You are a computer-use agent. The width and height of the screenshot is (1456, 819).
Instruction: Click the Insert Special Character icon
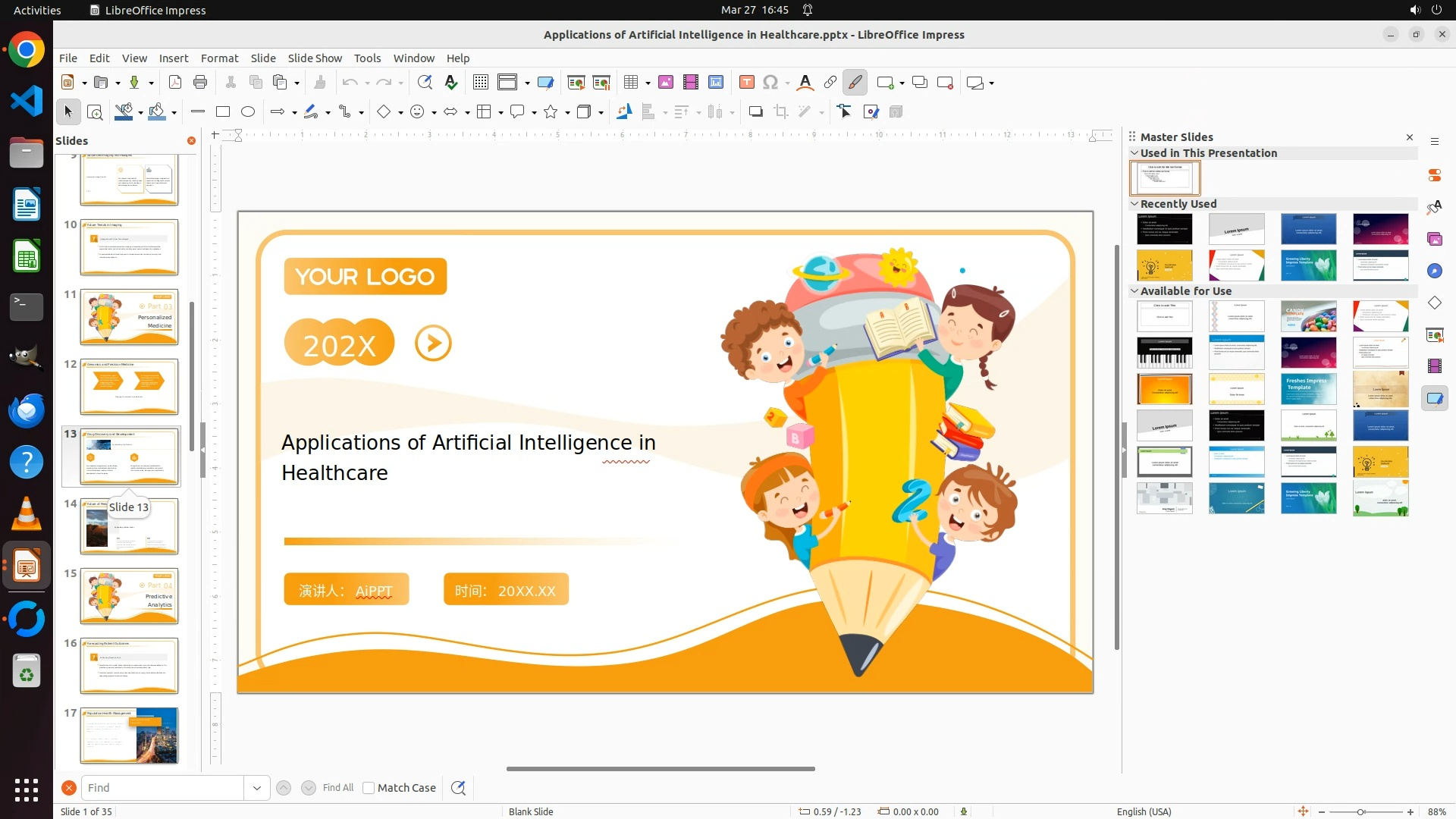click(x=770, y=83)
